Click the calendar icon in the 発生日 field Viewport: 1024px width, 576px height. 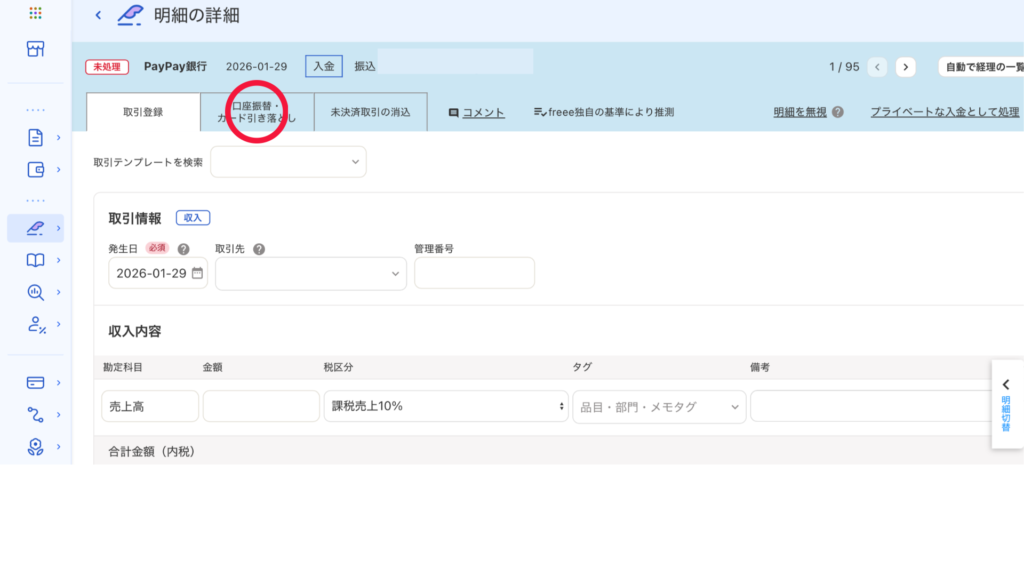click(x=197, y=273)
